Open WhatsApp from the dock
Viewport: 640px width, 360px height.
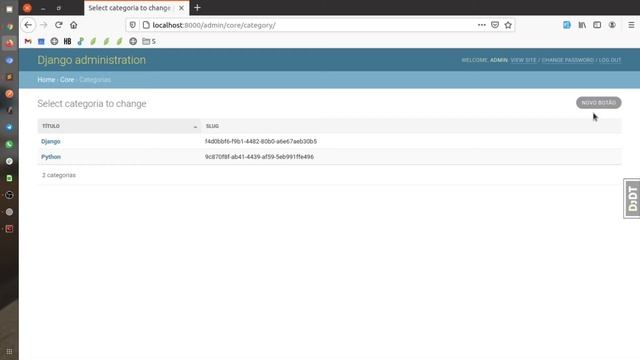(x=9, y=144)
